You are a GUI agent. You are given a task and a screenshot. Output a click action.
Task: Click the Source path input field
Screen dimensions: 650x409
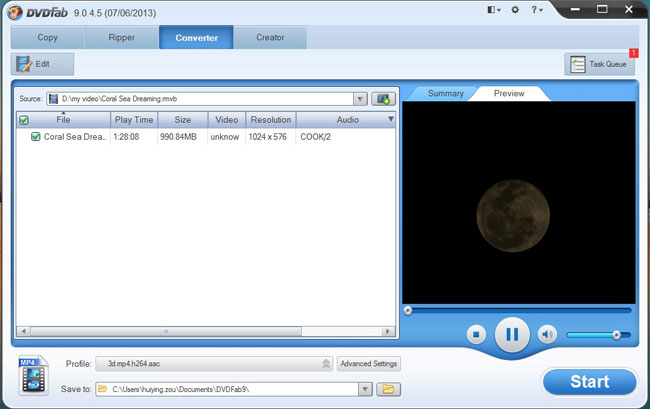tap(200, 99)
